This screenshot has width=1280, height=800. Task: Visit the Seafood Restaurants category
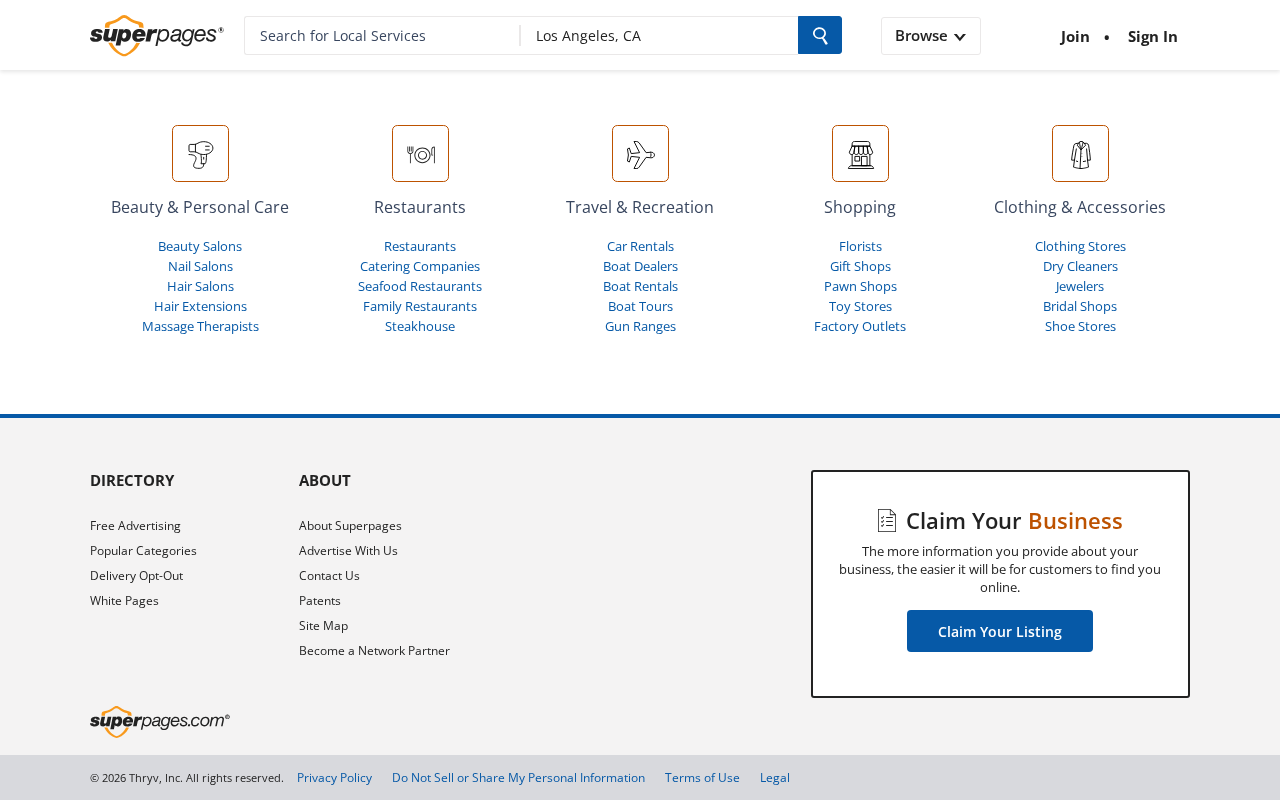click(x=420, y=286)
